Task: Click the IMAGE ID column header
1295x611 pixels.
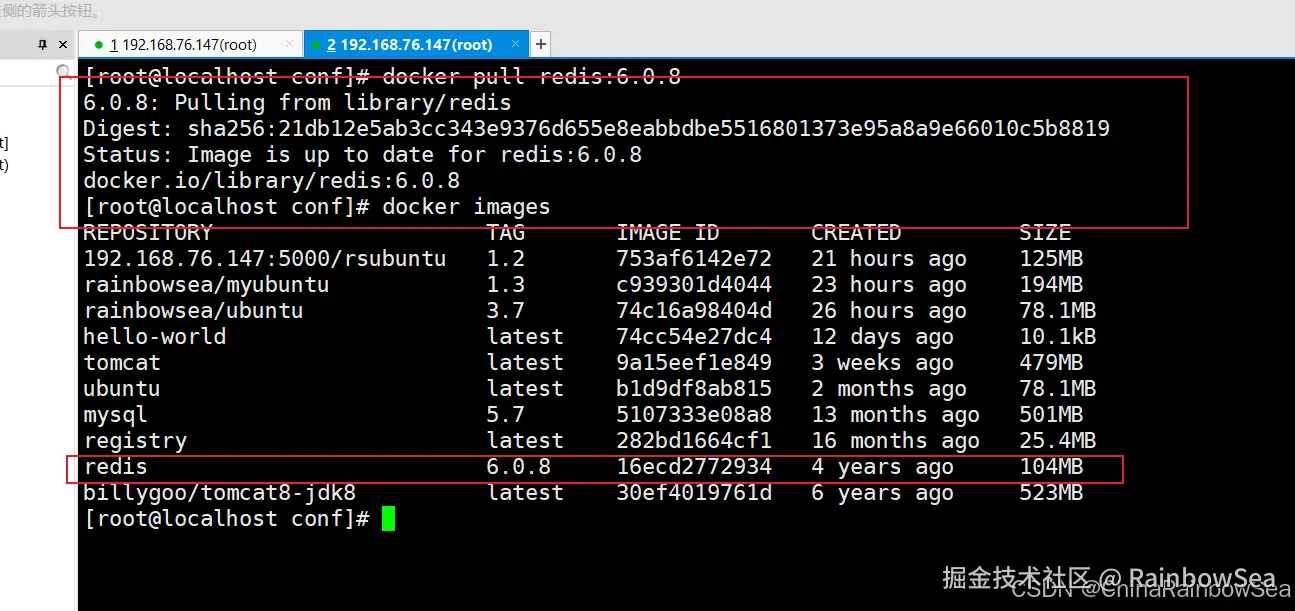Action: (668, 232)
